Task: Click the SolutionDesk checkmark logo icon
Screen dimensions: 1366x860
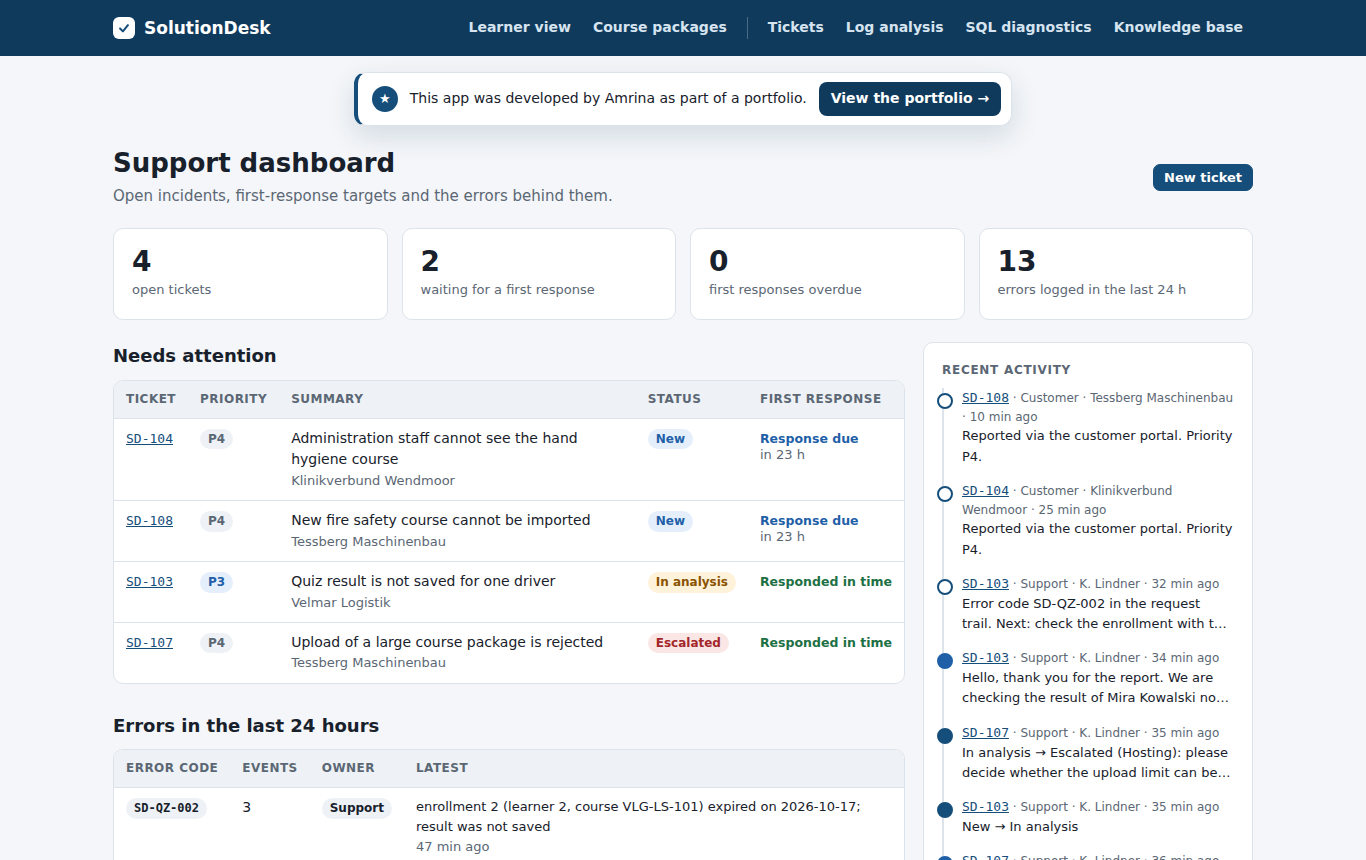Action: pos(124,28)
